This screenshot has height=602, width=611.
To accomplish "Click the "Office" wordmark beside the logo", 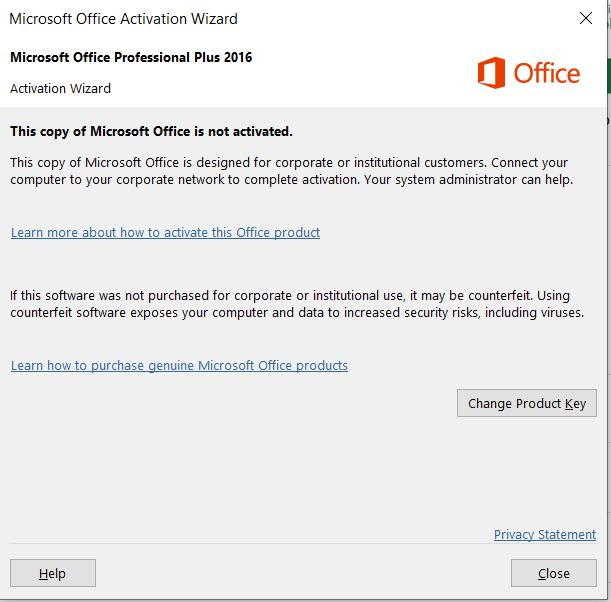I will 546,73.
